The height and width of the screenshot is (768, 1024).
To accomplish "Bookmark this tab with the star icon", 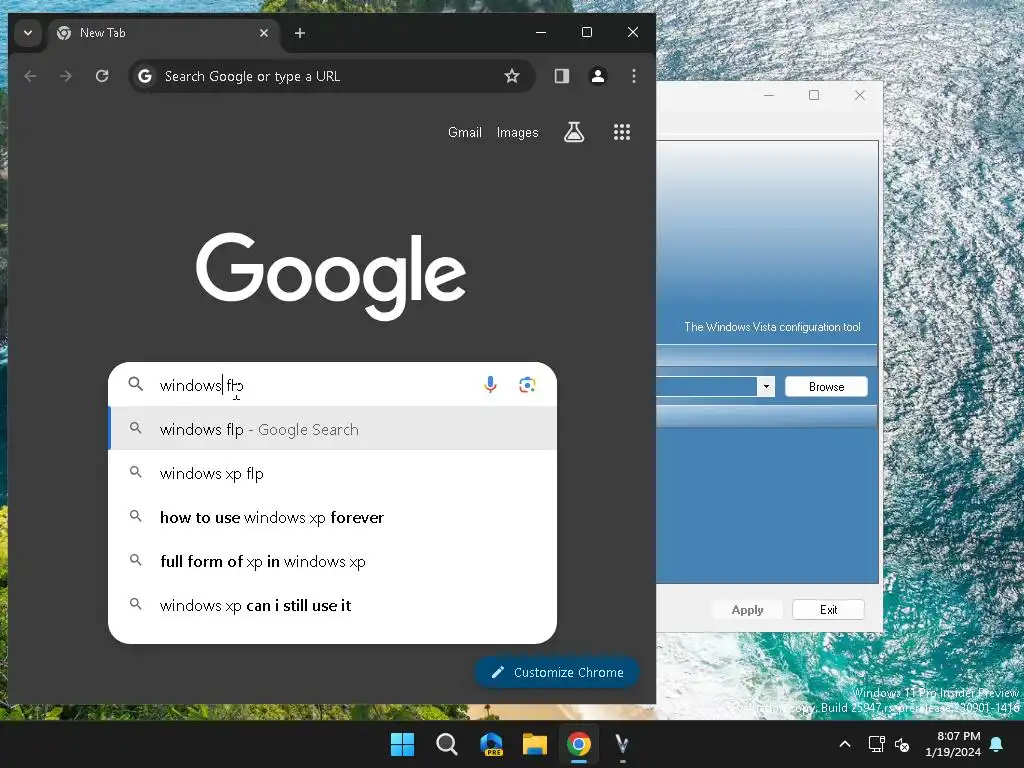I will click(512, 76).
